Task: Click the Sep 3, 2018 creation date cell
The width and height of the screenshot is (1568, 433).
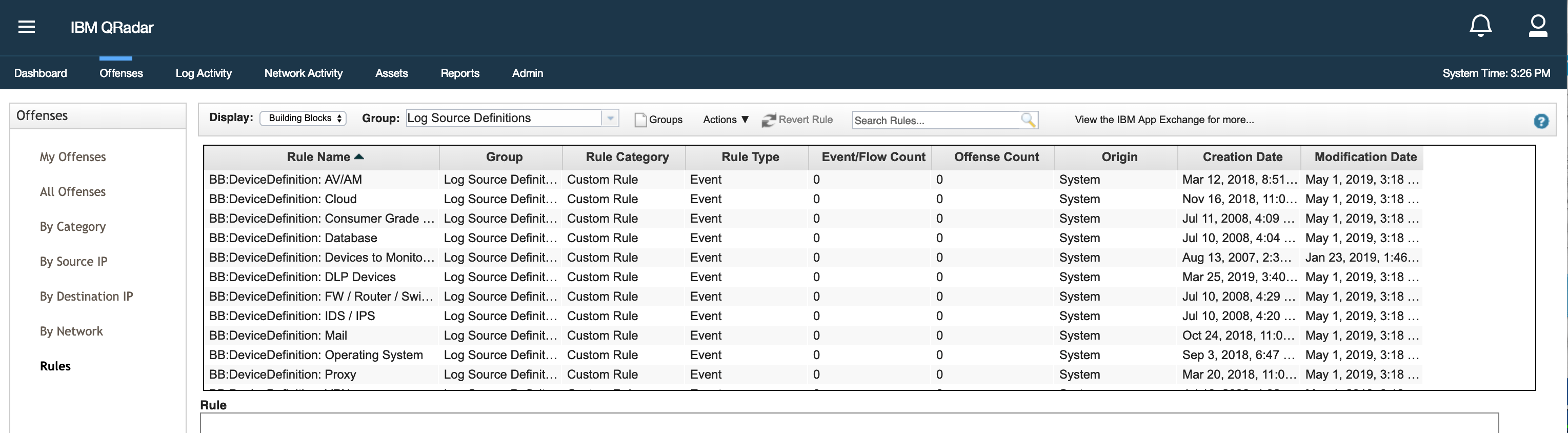Action: pyautogui.click(x=1238, y=355)
